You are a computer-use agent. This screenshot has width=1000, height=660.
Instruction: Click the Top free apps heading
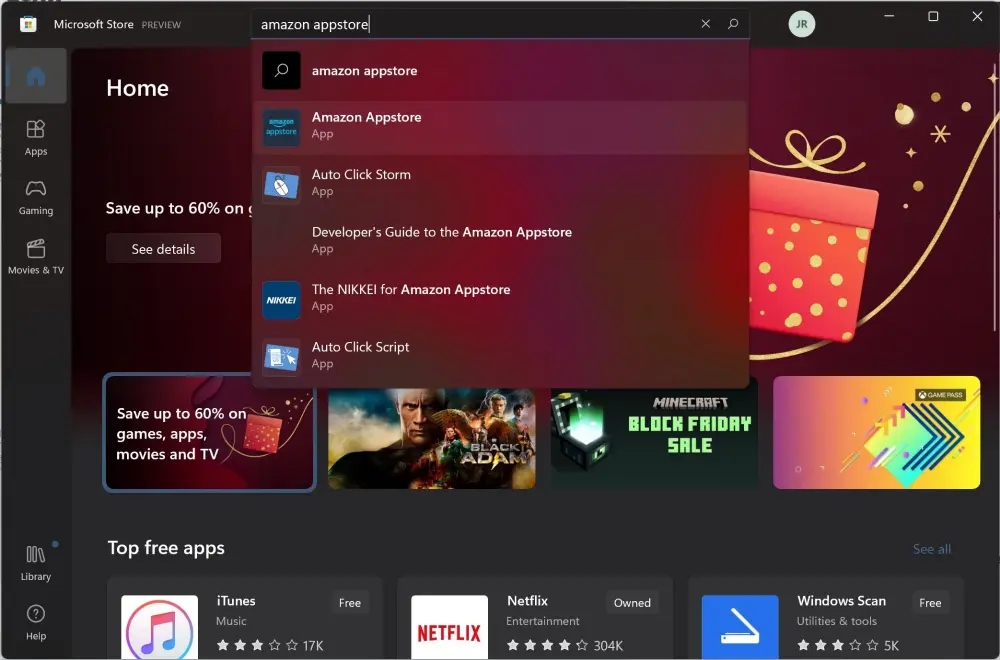tap(166, 548)
